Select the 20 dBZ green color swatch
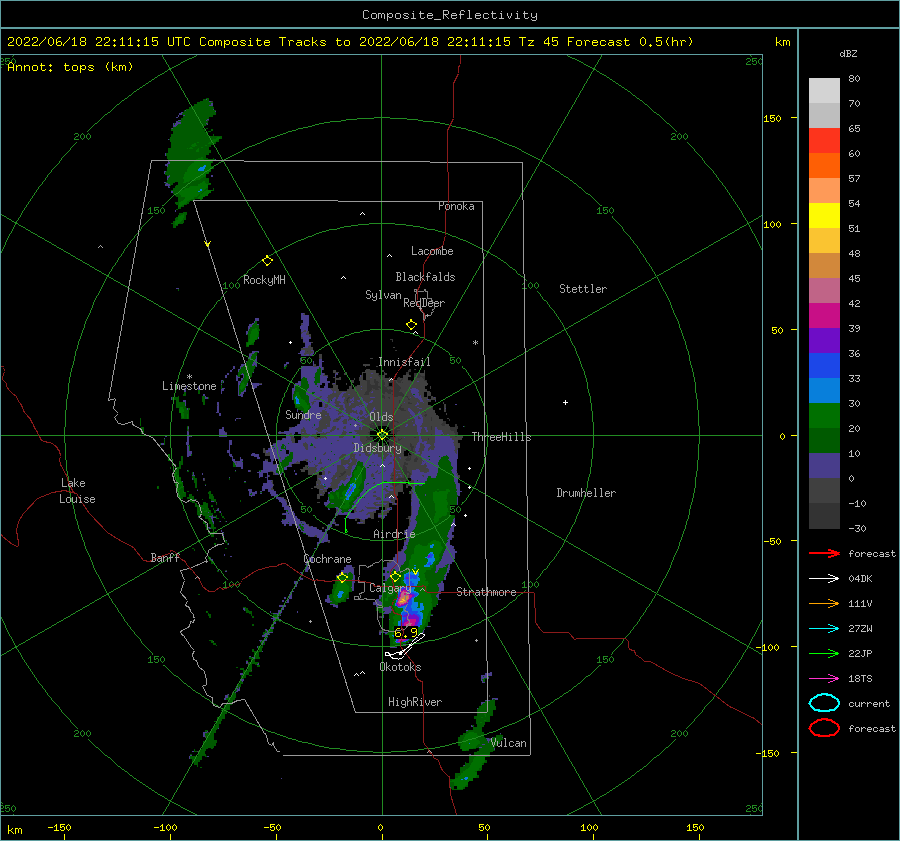This screenshot has height=841, width=900. point(824,416)
